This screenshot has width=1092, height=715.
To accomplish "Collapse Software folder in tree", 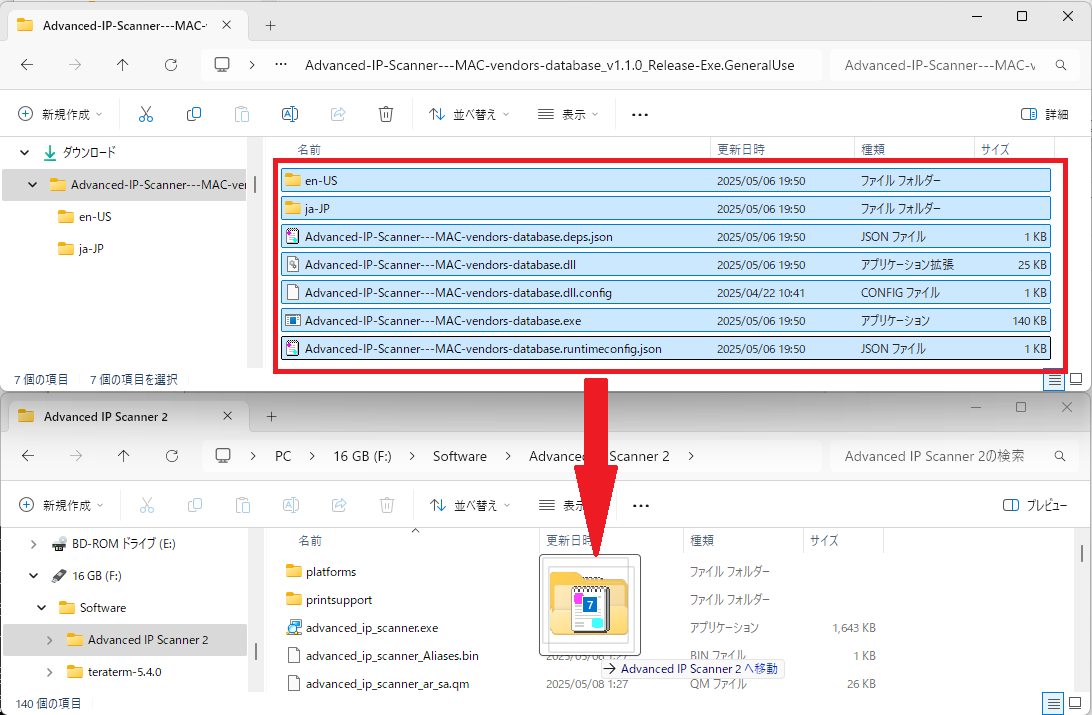I will tap(42, 608).
